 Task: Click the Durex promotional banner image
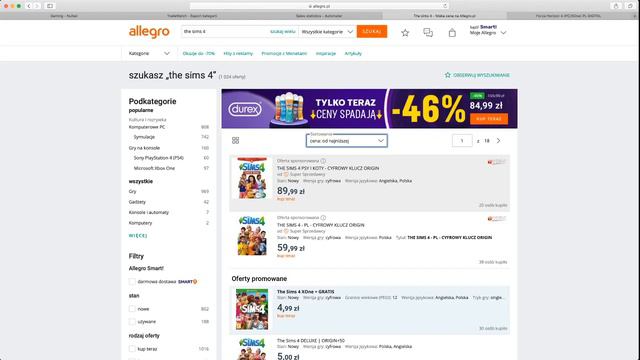[369, 109]
